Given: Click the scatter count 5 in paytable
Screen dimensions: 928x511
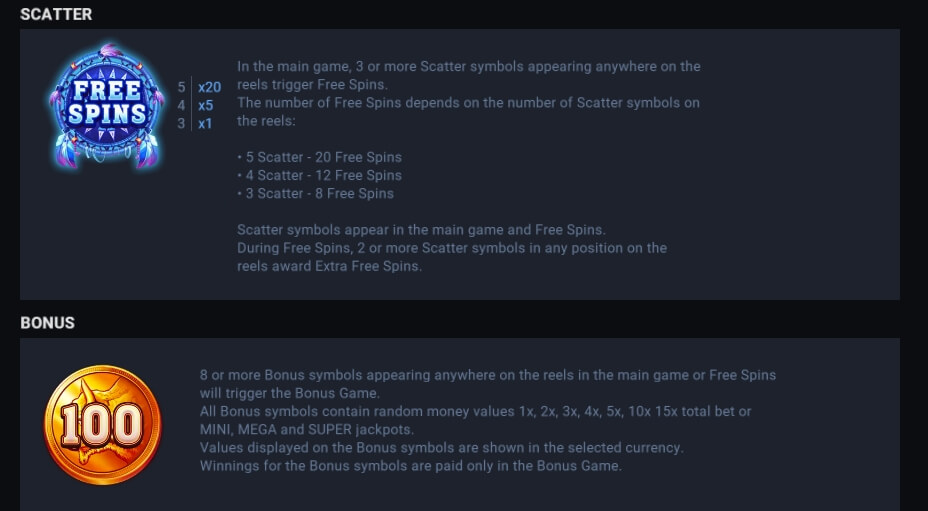Looking at the screenshot, I should point(181,87).
